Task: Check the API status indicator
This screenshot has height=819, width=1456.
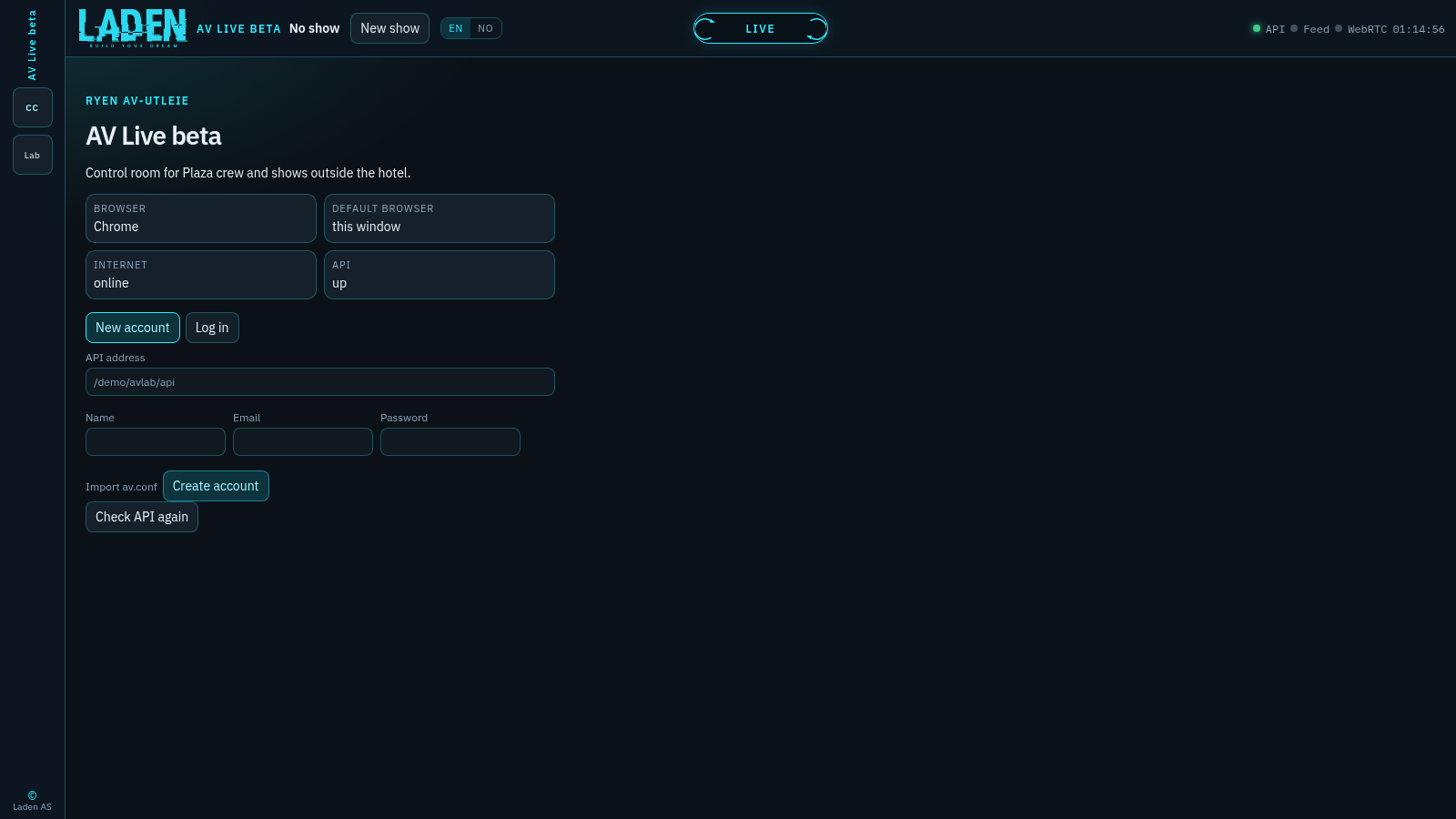Action: point(1269,29)
